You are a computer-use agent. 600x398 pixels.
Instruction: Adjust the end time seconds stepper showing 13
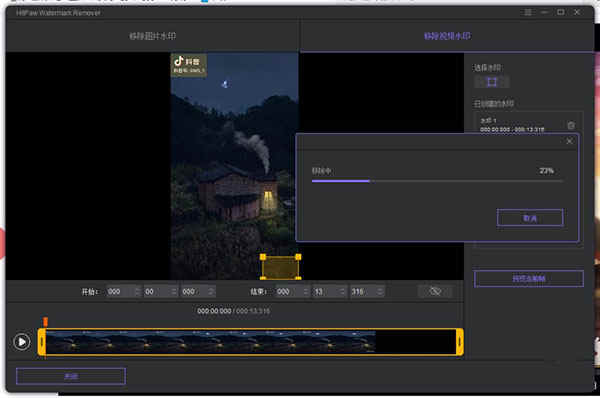(x=342, y=292)
